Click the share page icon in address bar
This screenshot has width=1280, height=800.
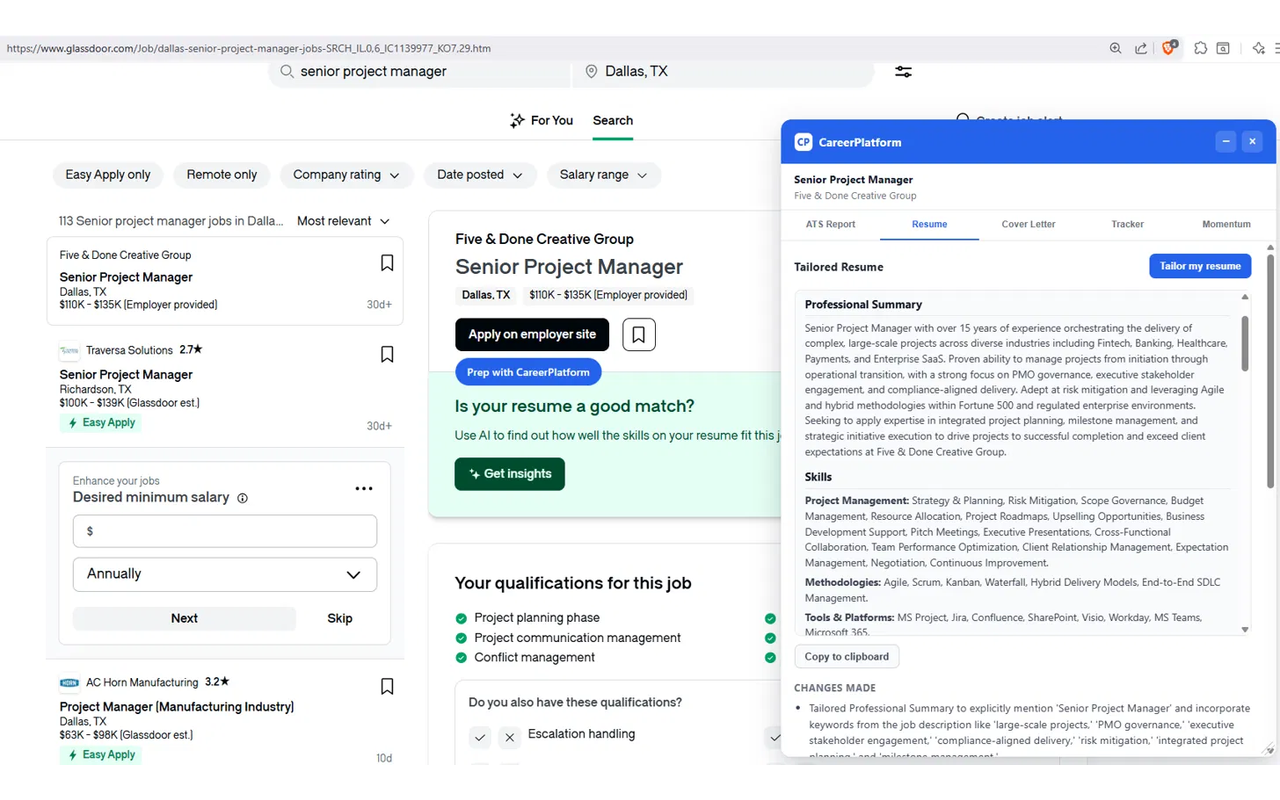tap(1141, 48)
